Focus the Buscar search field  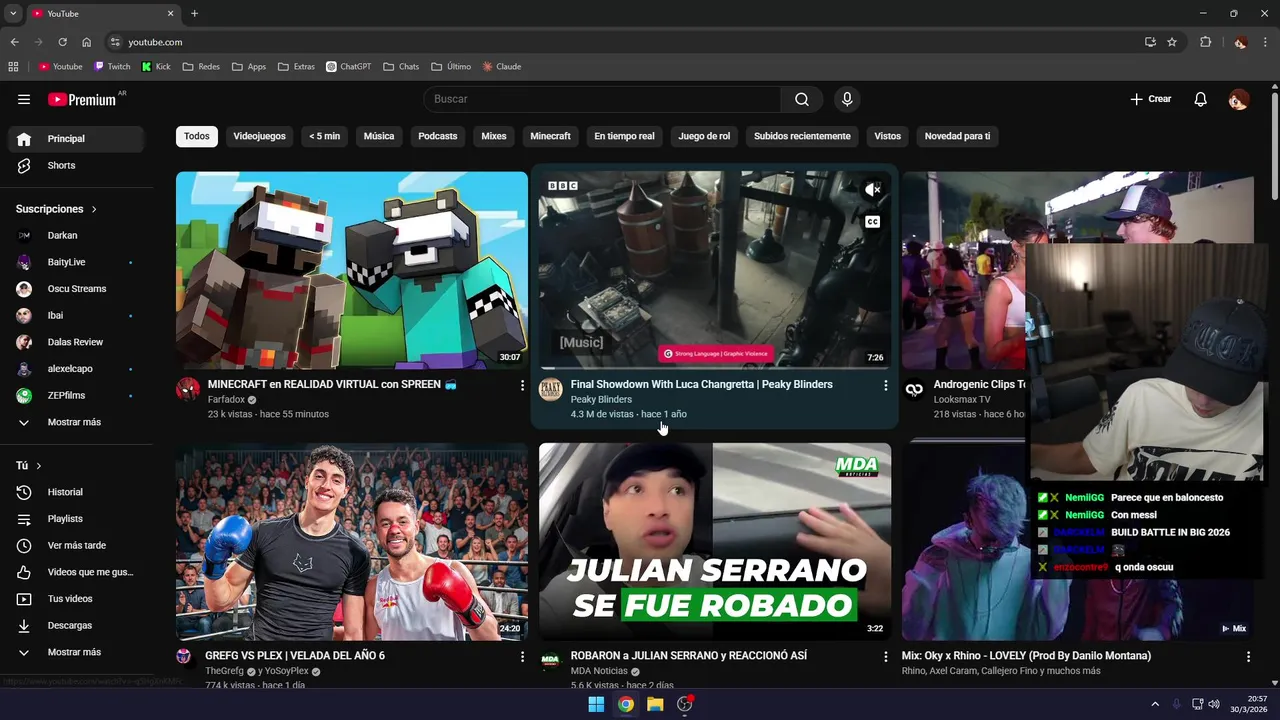coord(602,99)
